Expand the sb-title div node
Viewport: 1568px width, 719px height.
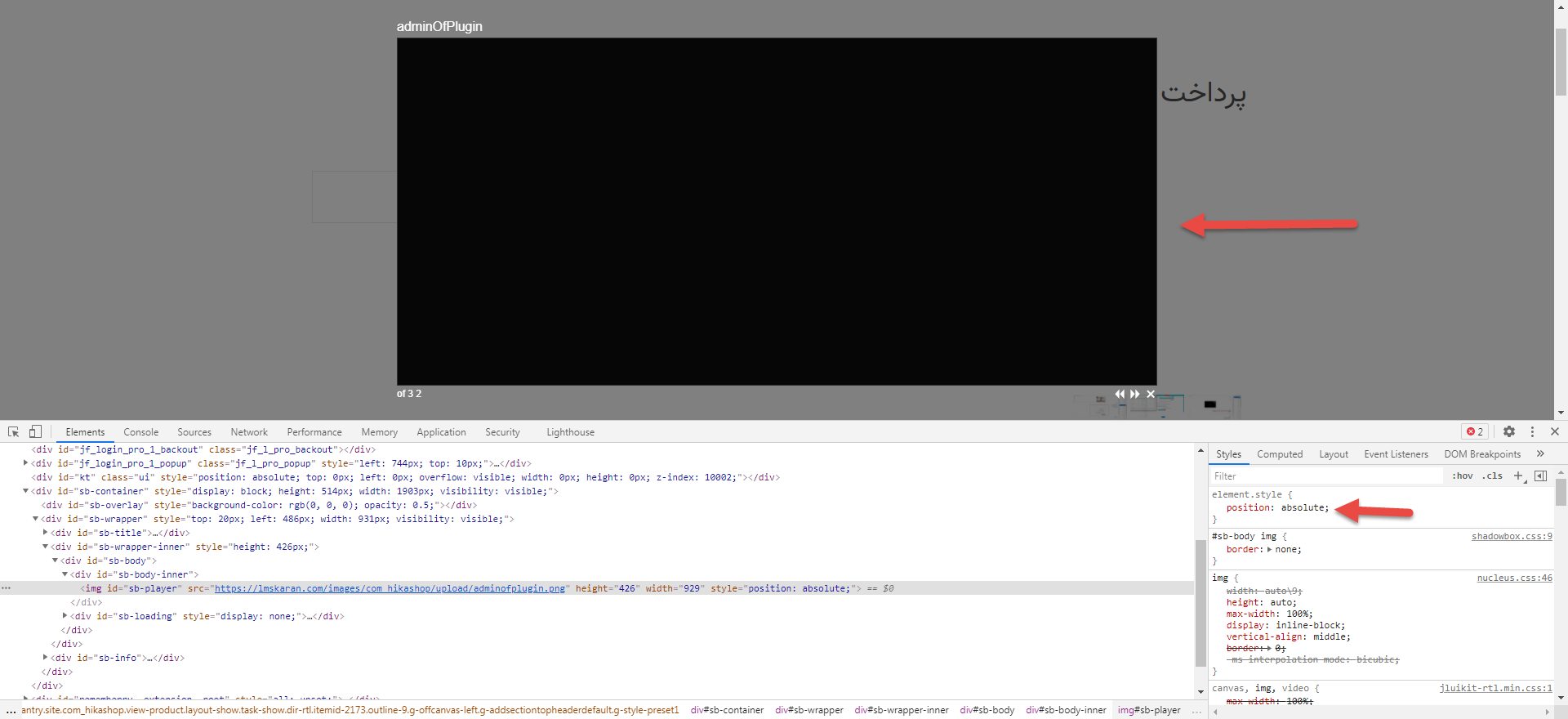click(x=45, y=533)
